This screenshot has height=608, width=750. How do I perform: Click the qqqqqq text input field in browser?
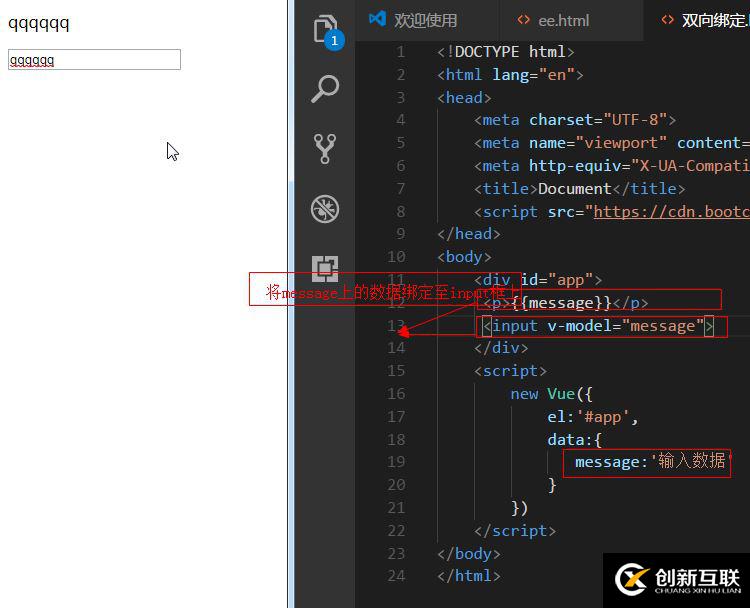point(94,60)
